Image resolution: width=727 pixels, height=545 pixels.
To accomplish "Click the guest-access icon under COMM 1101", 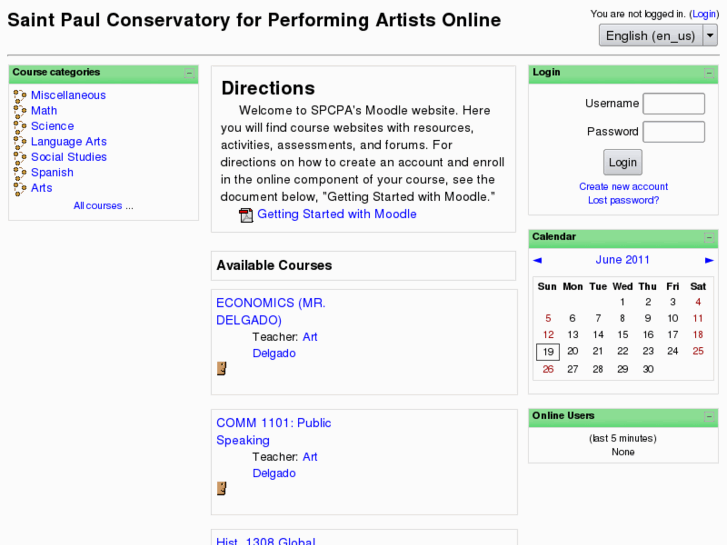I will click(x=222, y=488).
